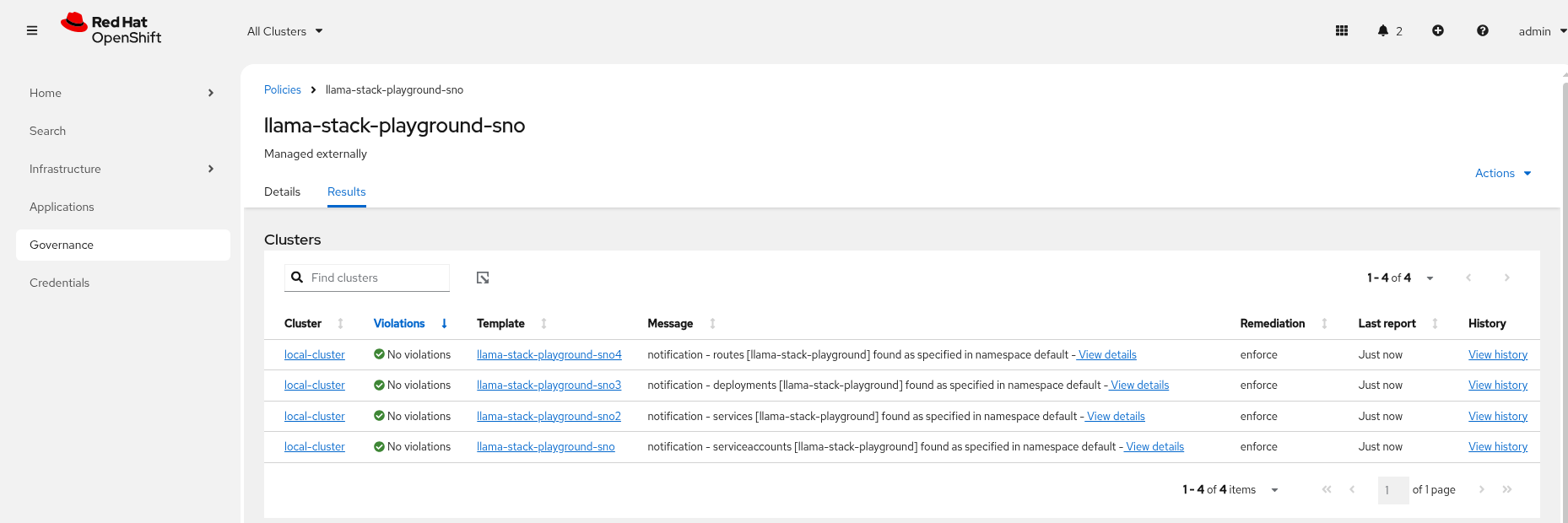Image resolution: width=1568 pixels, height=523 pixels.
Task: Sort table by Last report column arrows
Action: pyautogui.click(x=1436, y=324)
